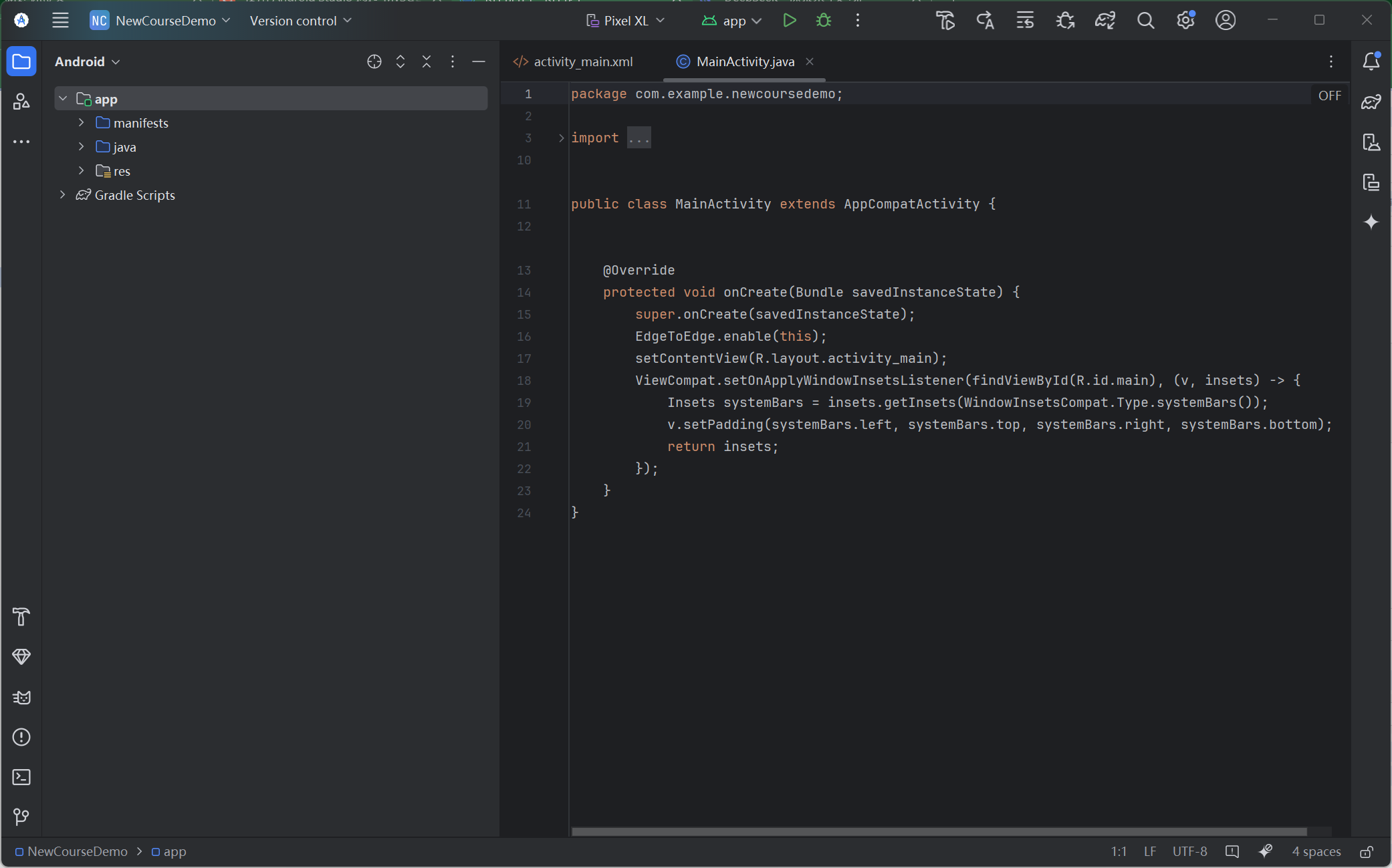Expand the Gradle Scripts node

coord(63,195)
